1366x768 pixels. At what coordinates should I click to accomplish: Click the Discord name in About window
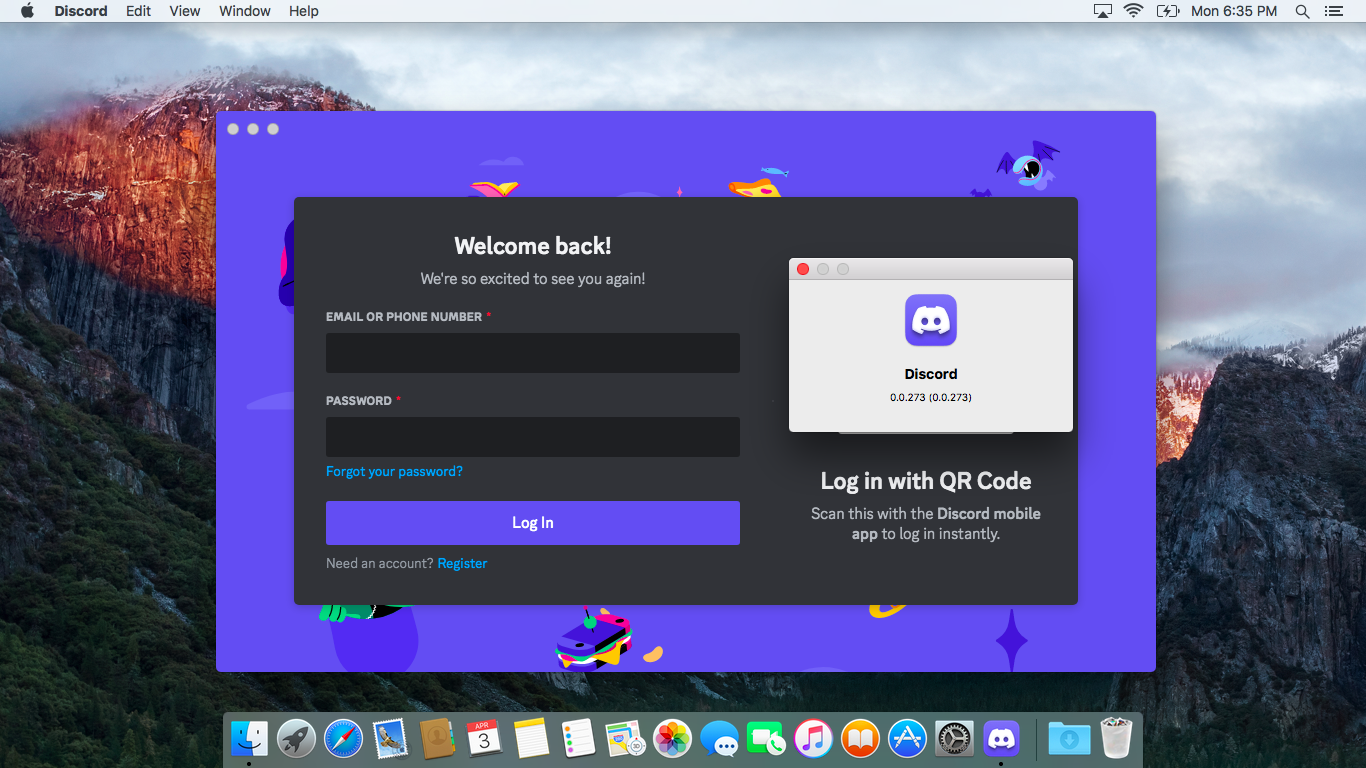point(931,374)
